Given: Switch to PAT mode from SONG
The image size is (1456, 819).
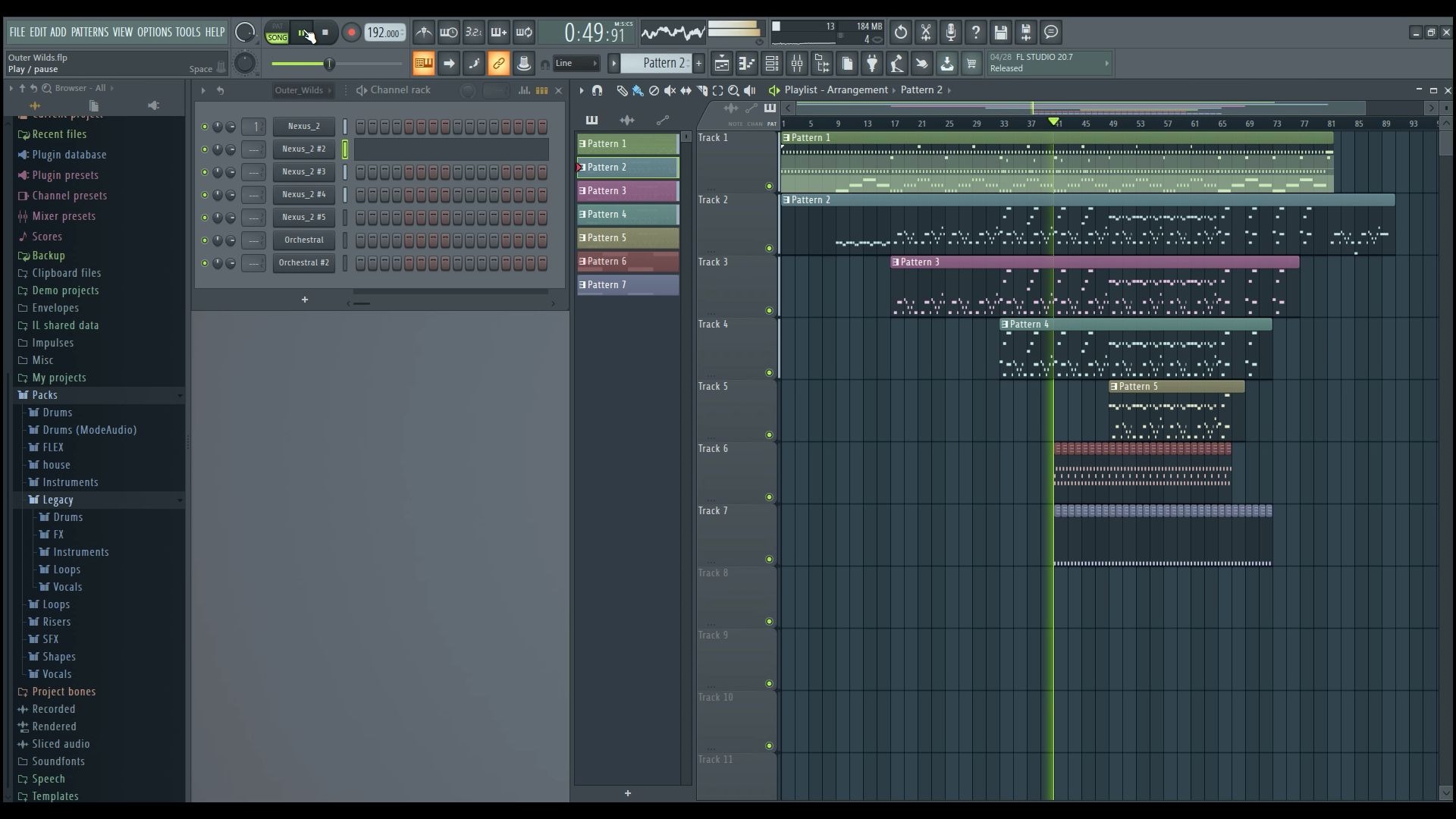Looking at the screenshot, I should (x=278, y=27).
